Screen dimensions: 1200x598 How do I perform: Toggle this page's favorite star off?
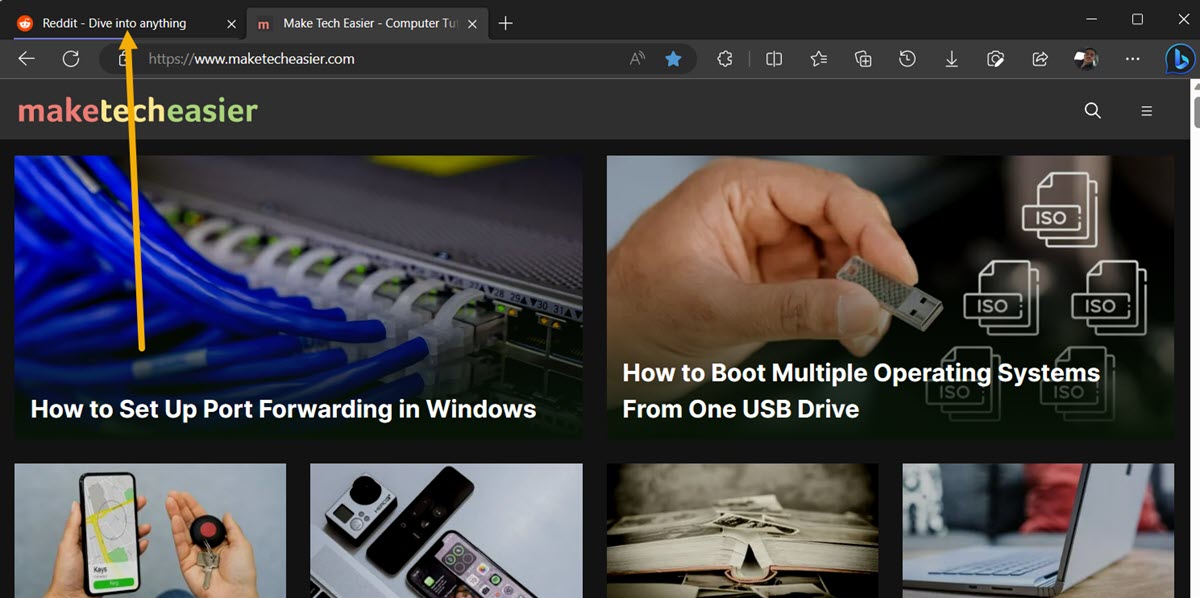point(674,59)
